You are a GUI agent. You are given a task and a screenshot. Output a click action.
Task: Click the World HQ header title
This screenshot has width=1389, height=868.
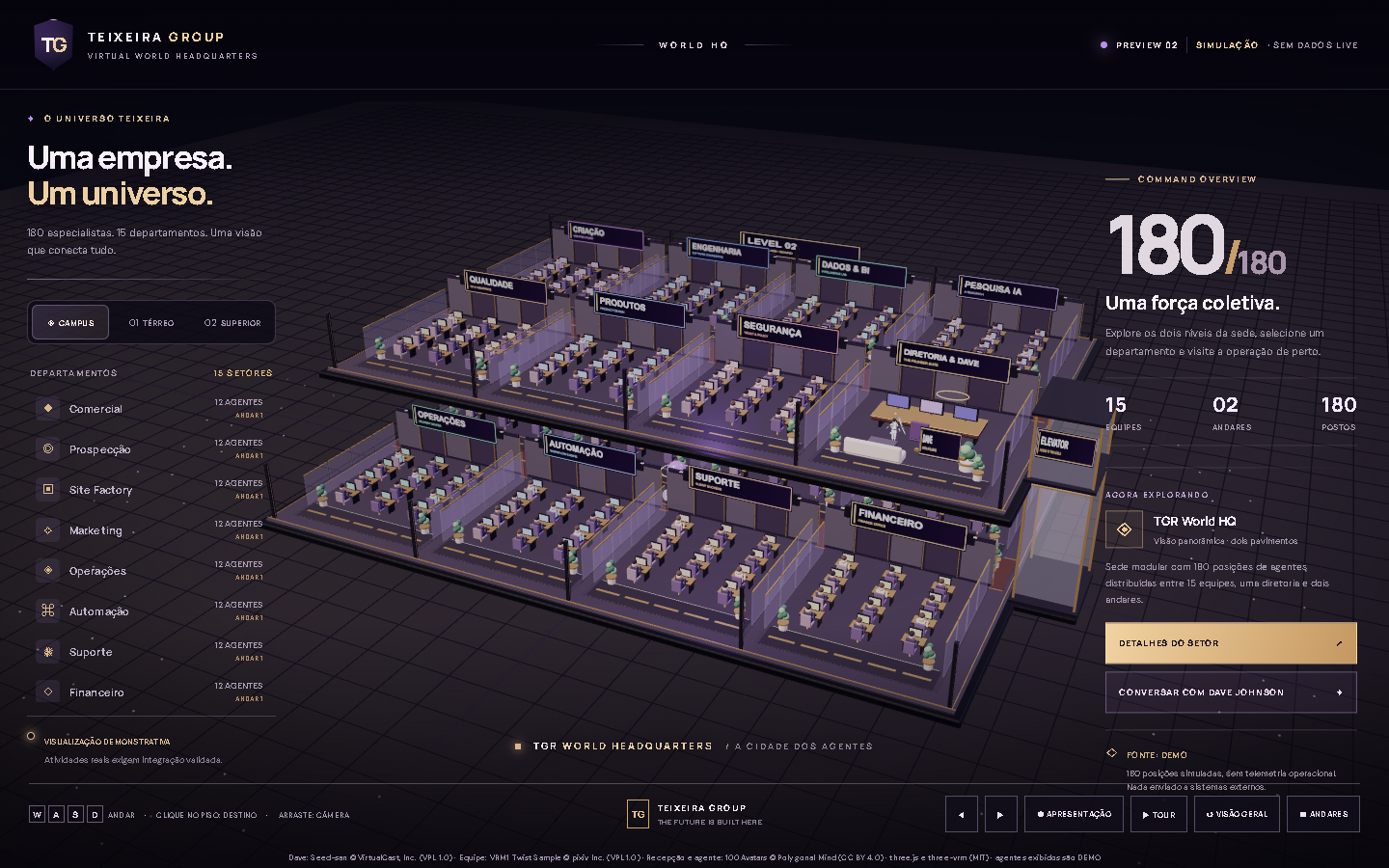694,45
